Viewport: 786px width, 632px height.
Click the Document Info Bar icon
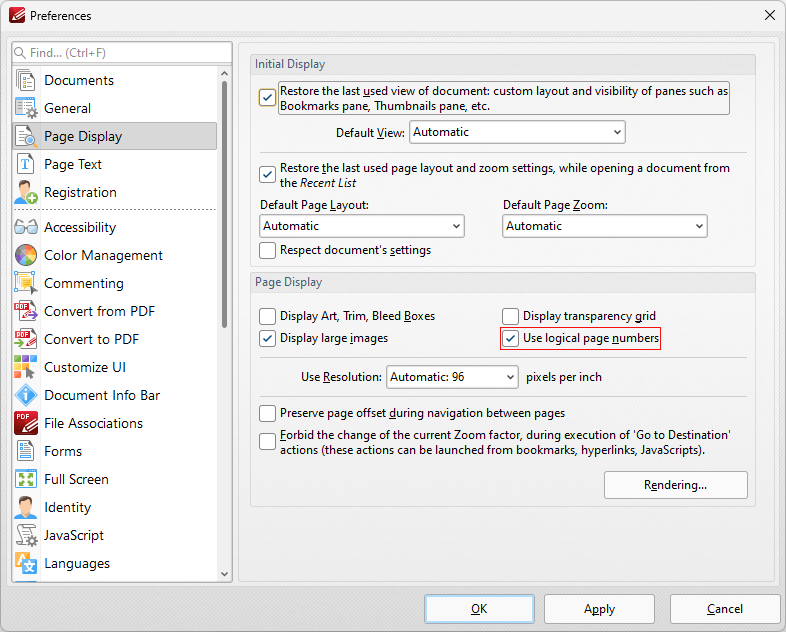pos(26,395)
